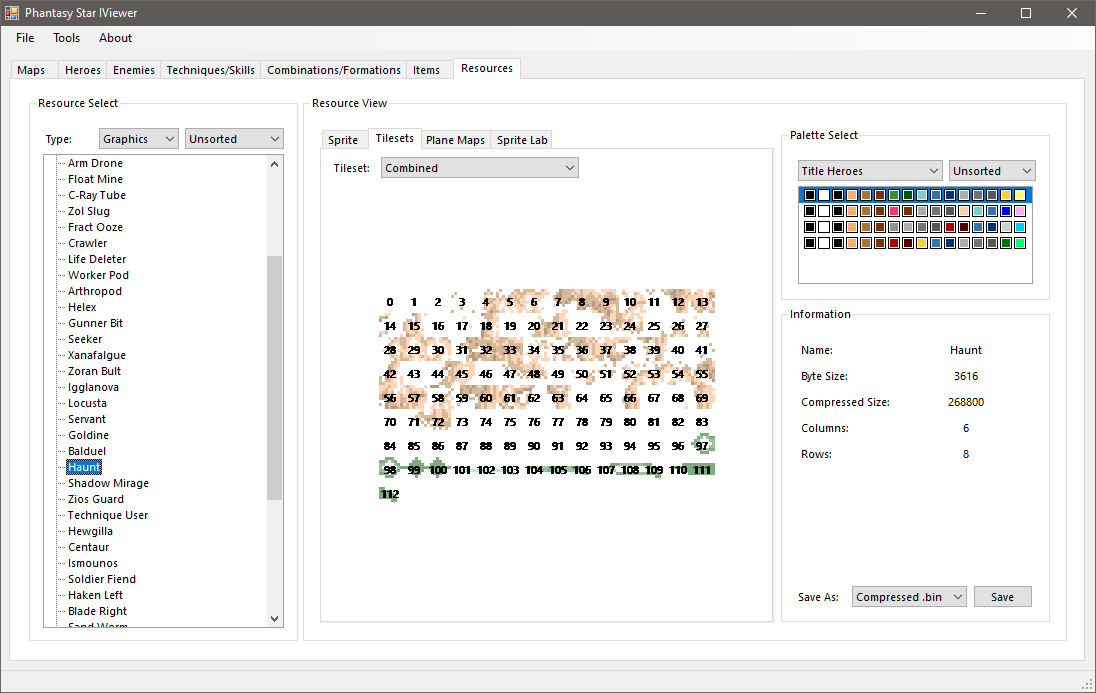Click the Save button

point(1002,597)
